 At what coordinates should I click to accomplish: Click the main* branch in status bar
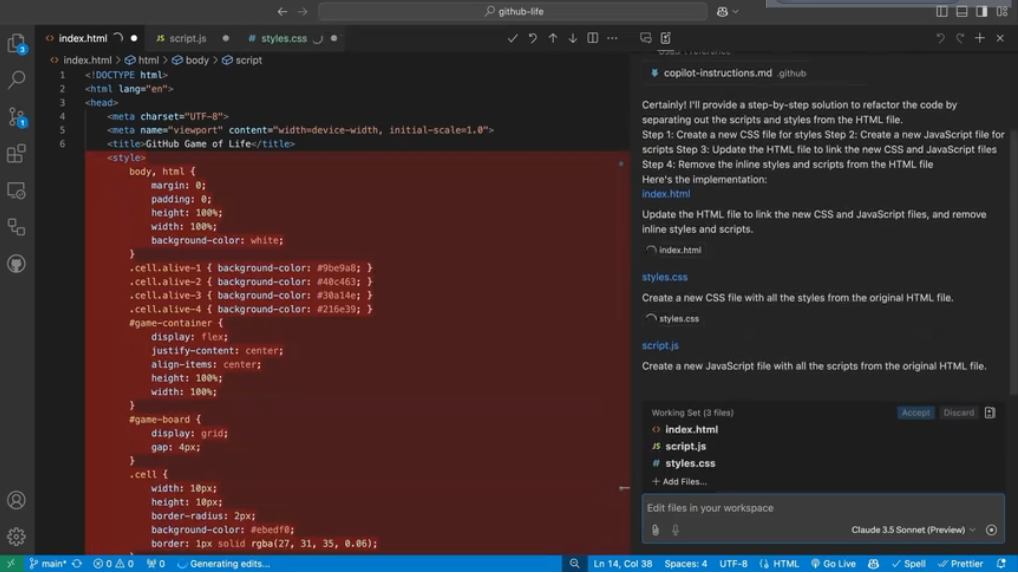click(48, 564)
